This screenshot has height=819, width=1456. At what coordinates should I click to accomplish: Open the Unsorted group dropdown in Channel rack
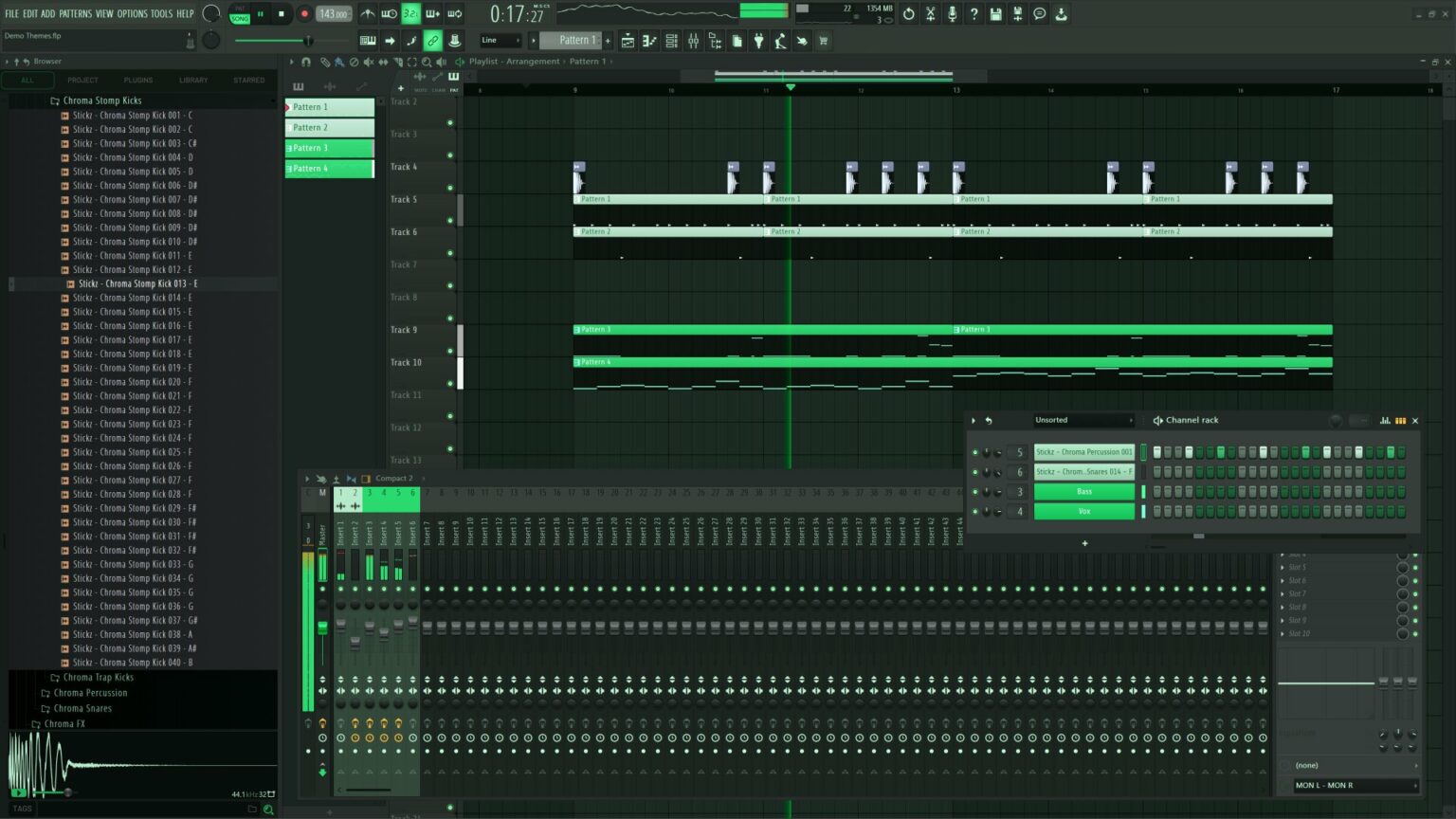[1083, 420]
